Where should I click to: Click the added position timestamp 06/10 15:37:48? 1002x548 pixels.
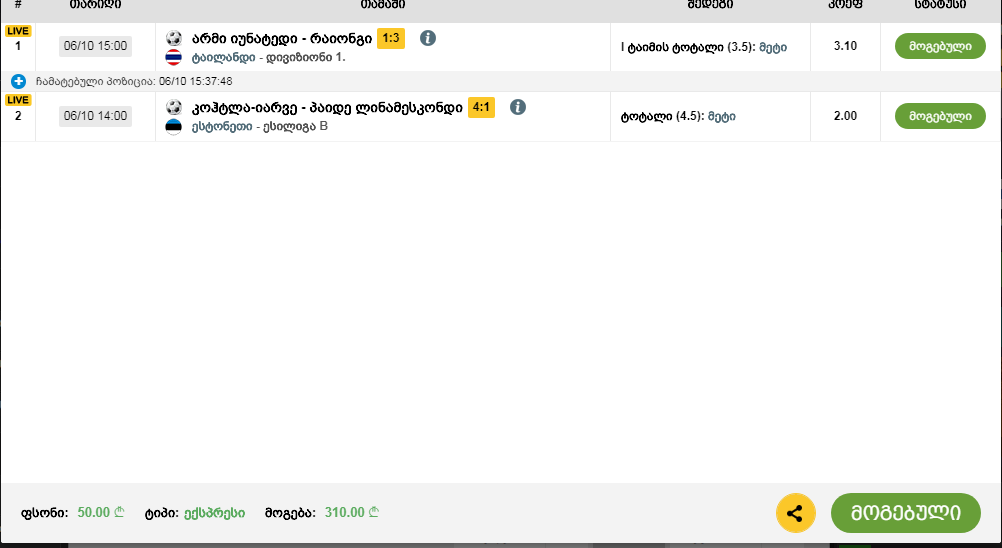coord(196,82)
